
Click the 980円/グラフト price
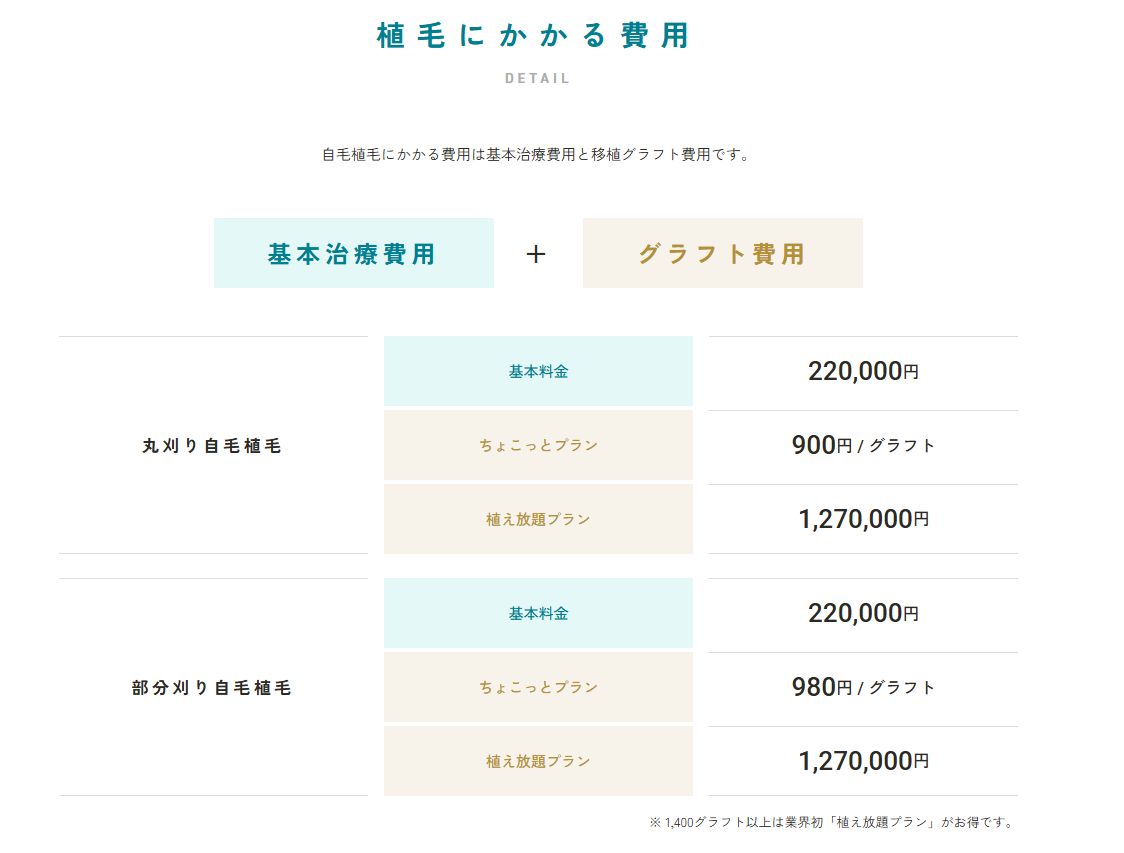[863, 687]
